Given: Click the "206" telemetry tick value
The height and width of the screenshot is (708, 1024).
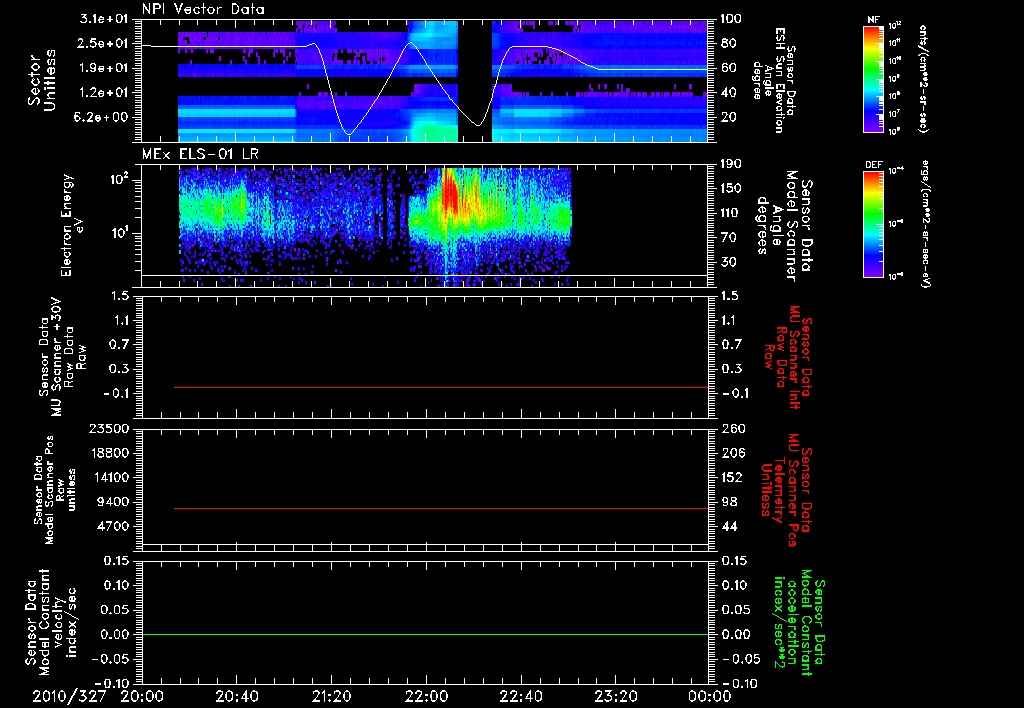Looking at the screenshot, I should 731,453.
